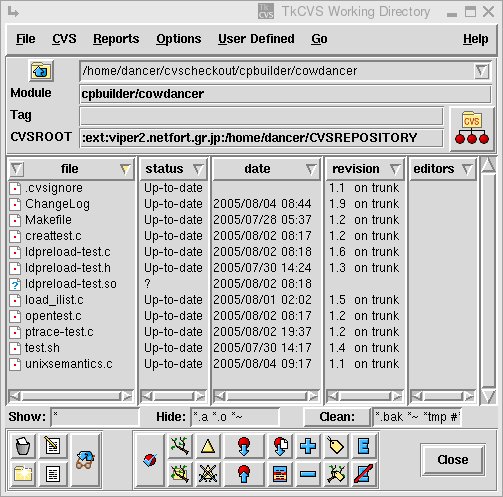This screenshot has height=497, width=503.
Task: Open the Go menu
Action: tap(319, 39)
